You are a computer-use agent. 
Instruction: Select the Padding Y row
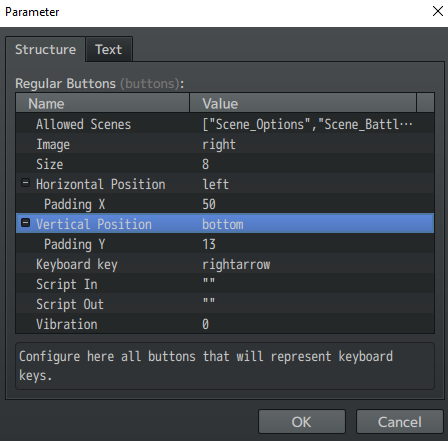(225, 244)
